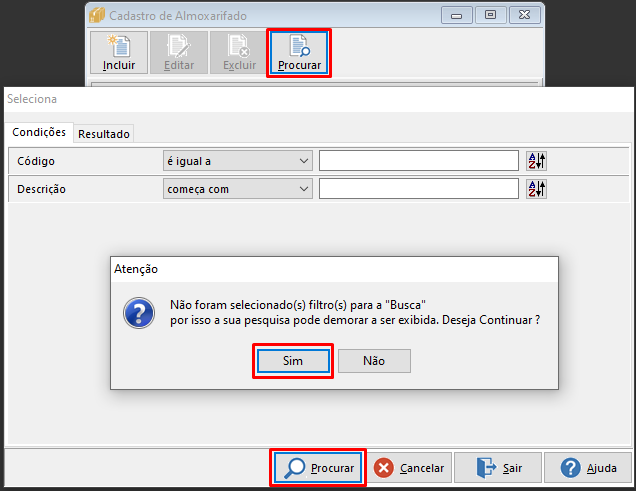Click Procurar button at bottom of Seleciona
The height and width of the screenshot is (491, 636).
pyautogui.click(x=318, y=468)
